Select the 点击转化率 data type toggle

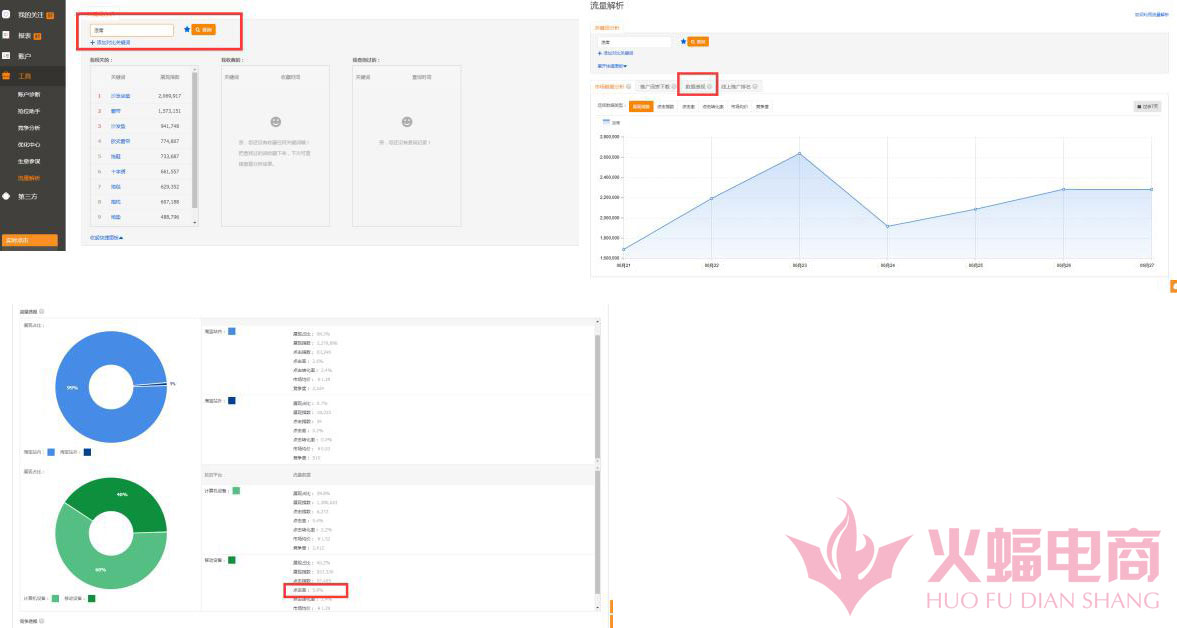coord(713,105)
